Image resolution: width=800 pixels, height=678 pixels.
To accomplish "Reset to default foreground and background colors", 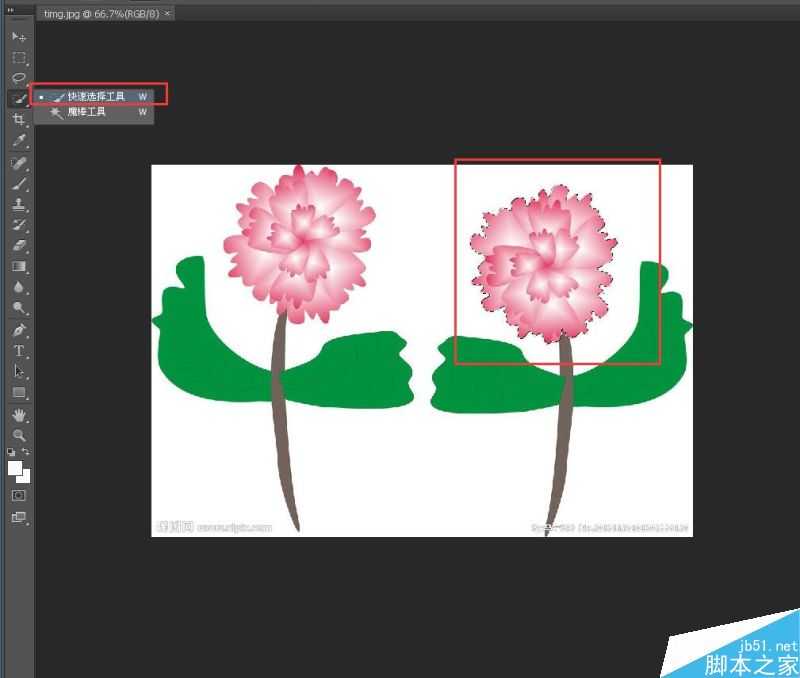I will (11, 453).
